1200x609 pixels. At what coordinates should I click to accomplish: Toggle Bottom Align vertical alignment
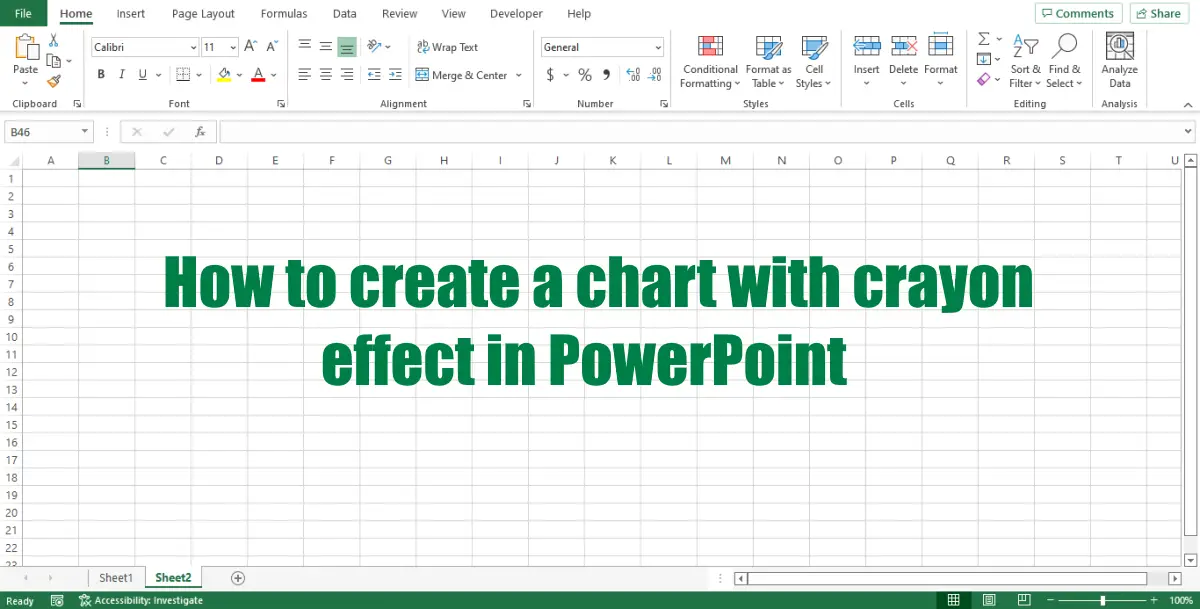(x=346, y=46)
